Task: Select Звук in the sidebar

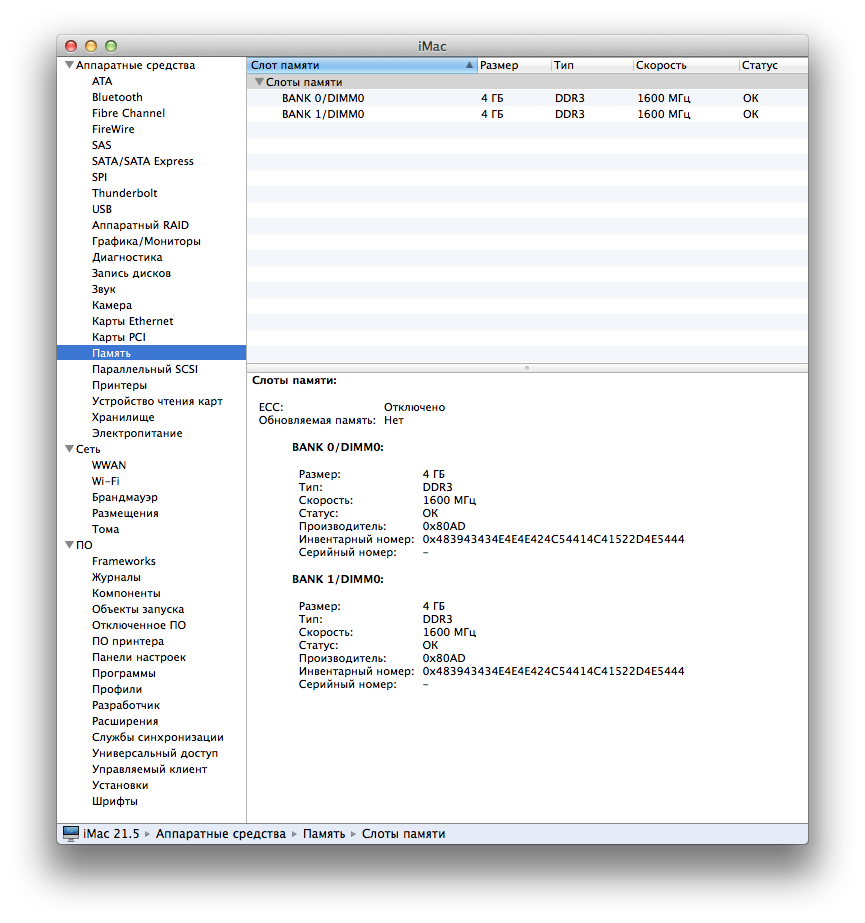Action: point(104,289)
